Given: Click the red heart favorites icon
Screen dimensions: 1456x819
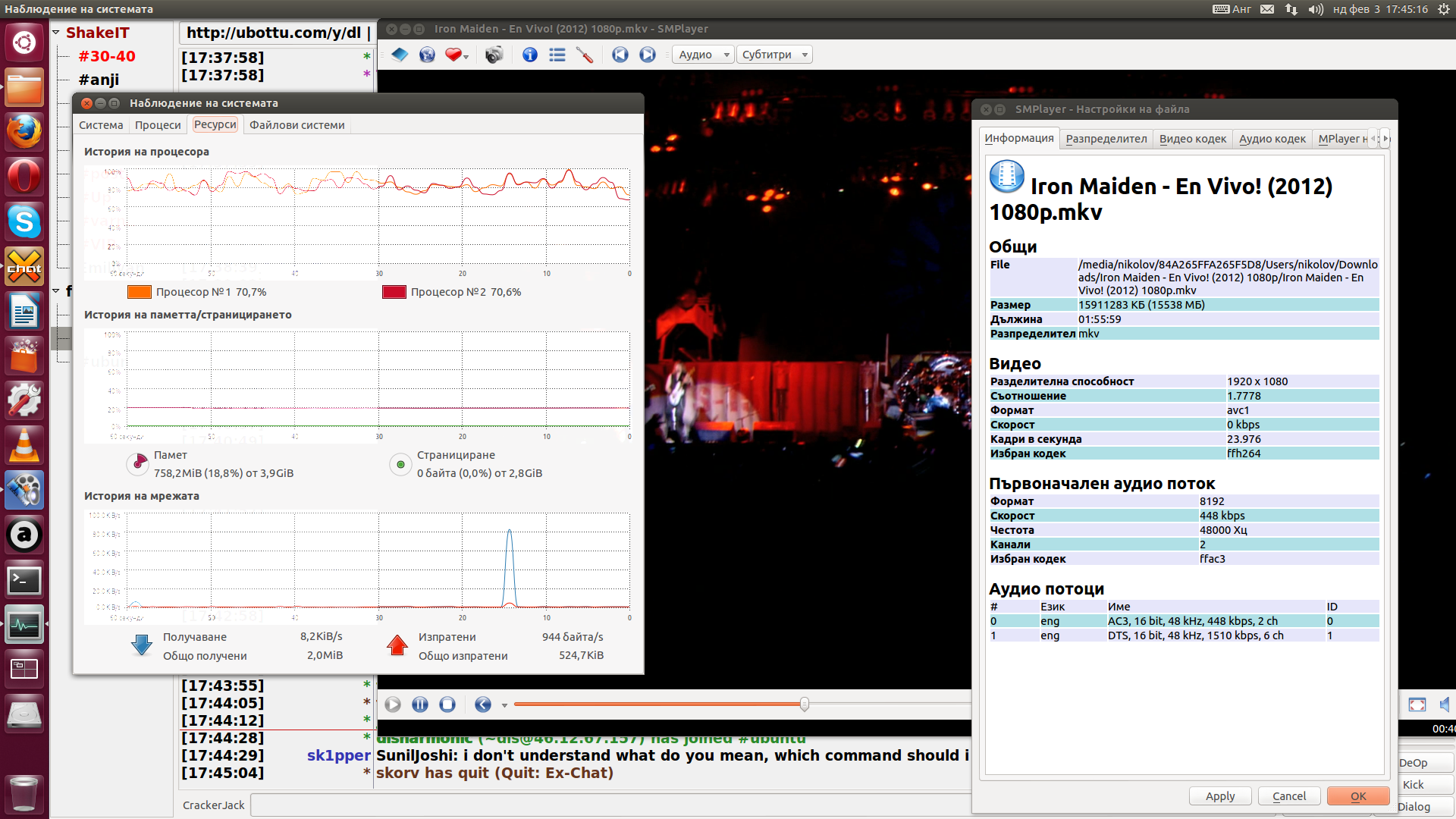Looking at the screenshot, I should (x=453, y=55).
